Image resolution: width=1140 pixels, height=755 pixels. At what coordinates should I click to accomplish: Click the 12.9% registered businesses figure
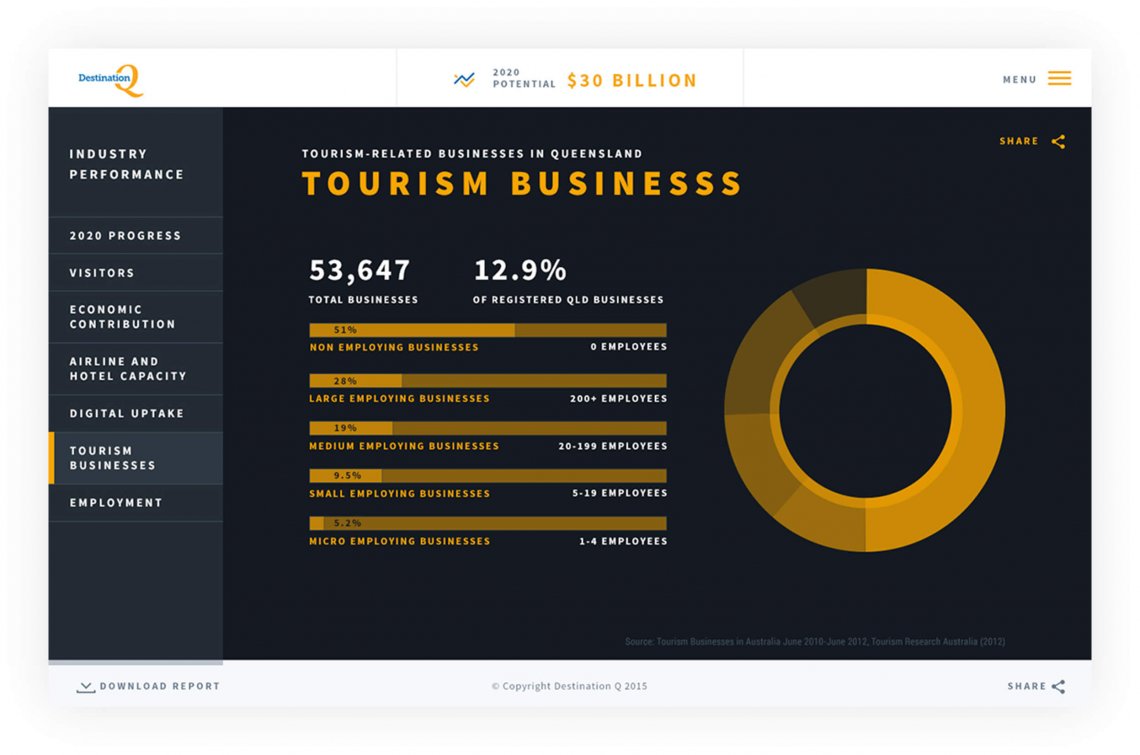(x=520, y=270)
